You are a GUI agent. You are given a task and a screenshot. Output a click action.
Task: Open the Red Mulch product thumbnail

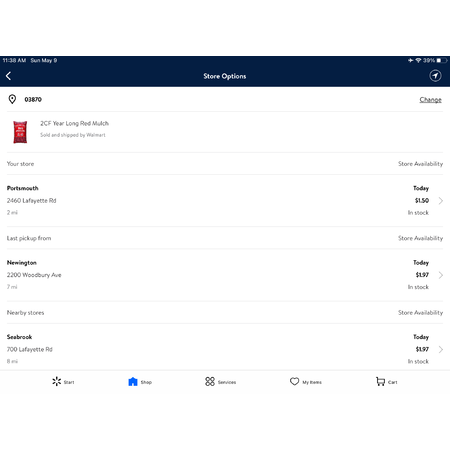point(20,132)
